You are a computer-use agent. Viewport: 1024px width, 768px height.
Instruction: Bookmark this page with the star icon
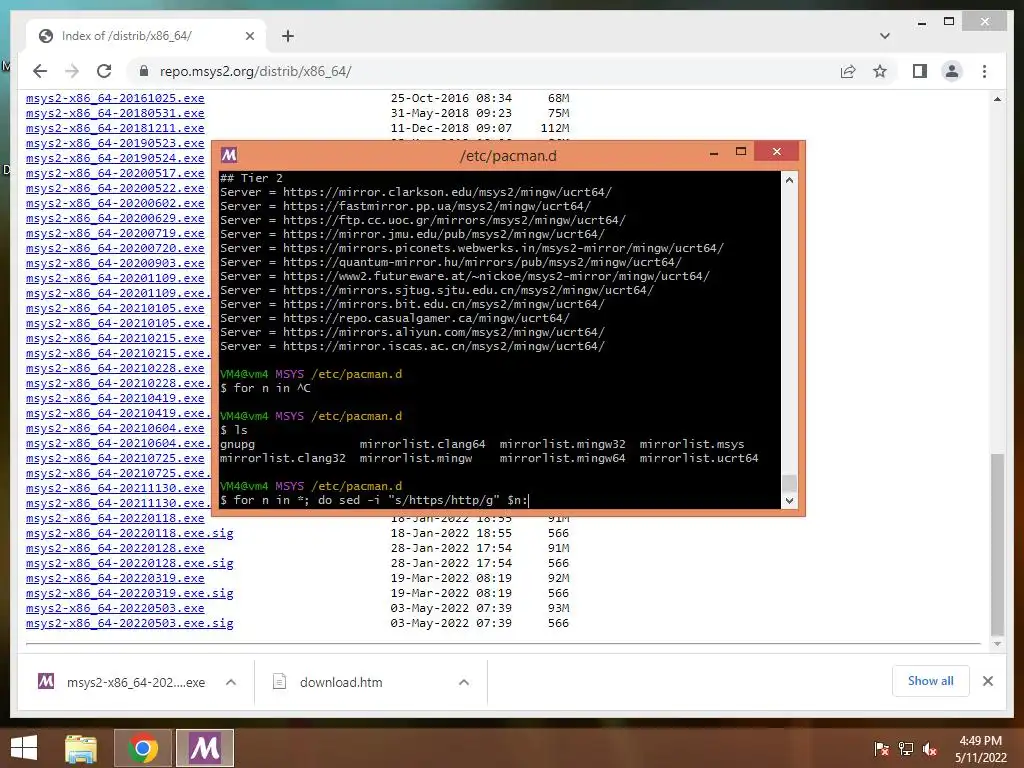coord(880,71)
